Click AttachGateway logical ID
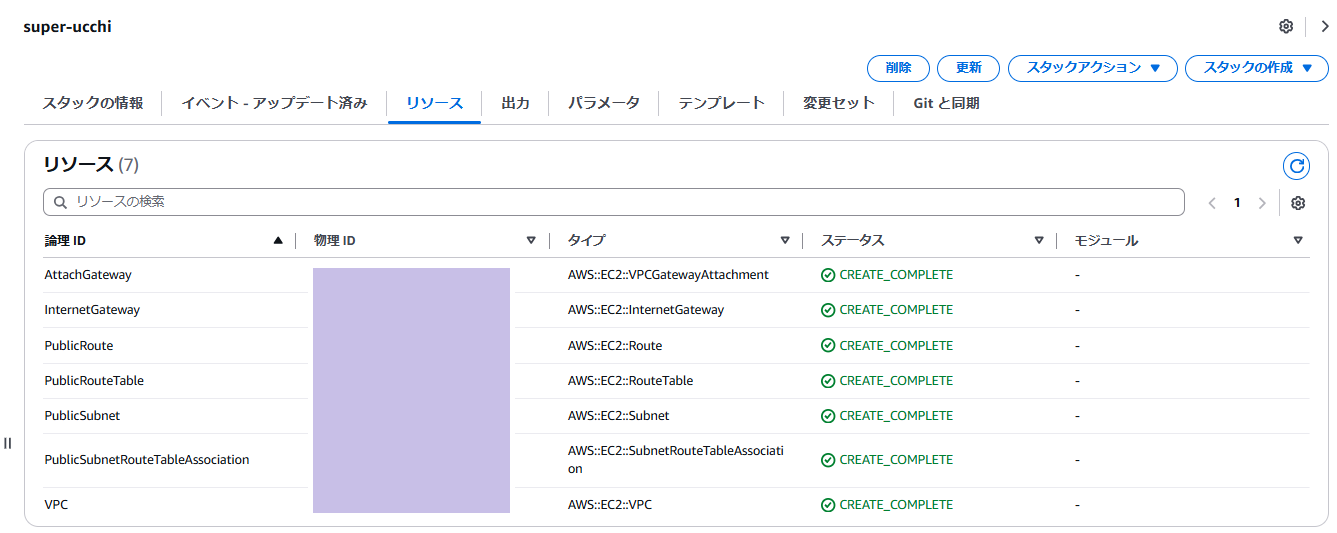Image resolution: width=1337 pixels, height=533 pixels. (88, 274)
